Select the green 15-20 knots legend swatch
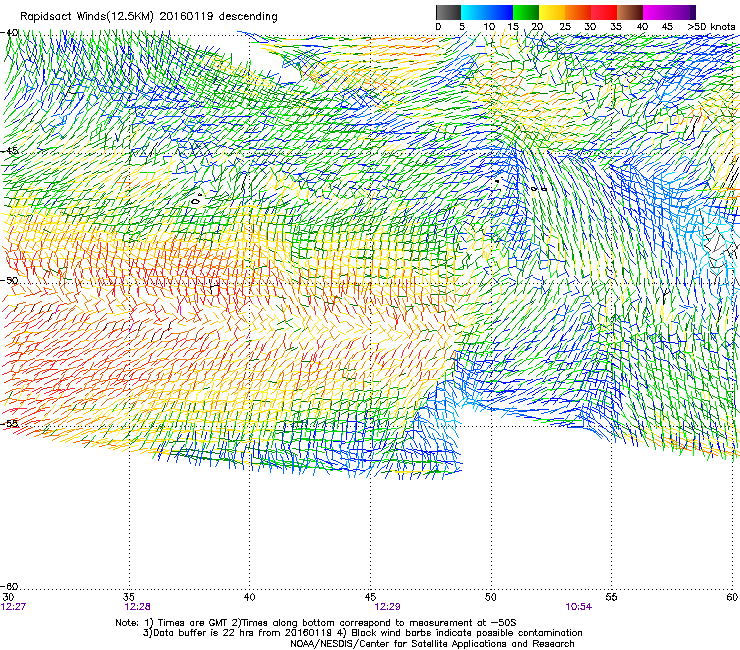Screen dimensions: 740x650 [526, 12]
